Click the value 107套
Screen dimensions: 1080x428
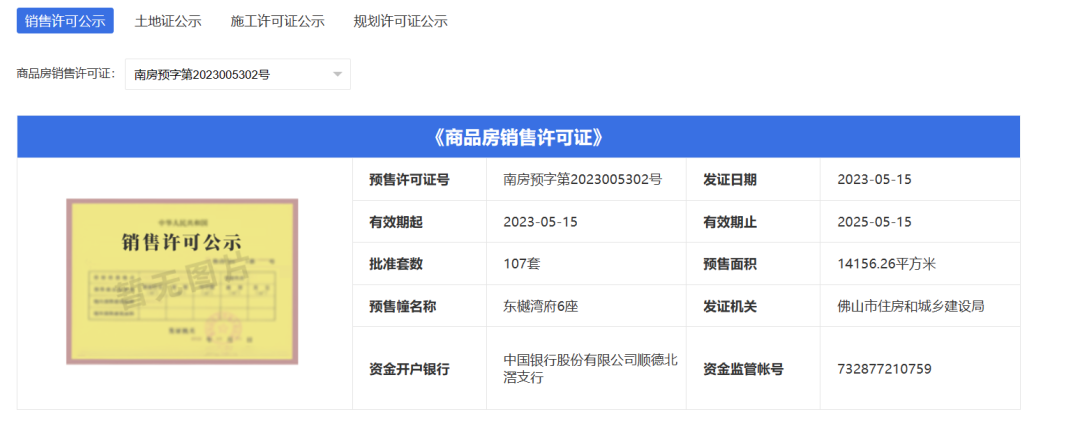522,264
